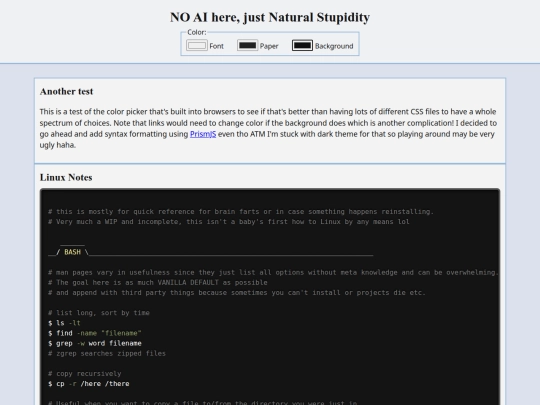
Task: Click the 'Font' label text
Action: [x=217, y=46]
